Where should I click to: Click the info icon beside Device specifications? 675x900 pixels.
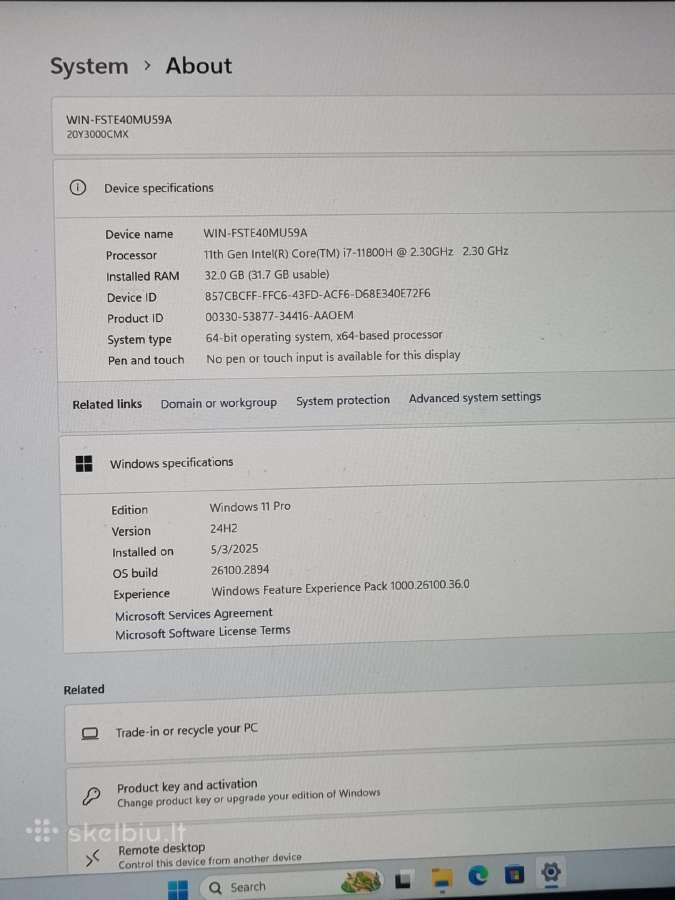point(77,187)
